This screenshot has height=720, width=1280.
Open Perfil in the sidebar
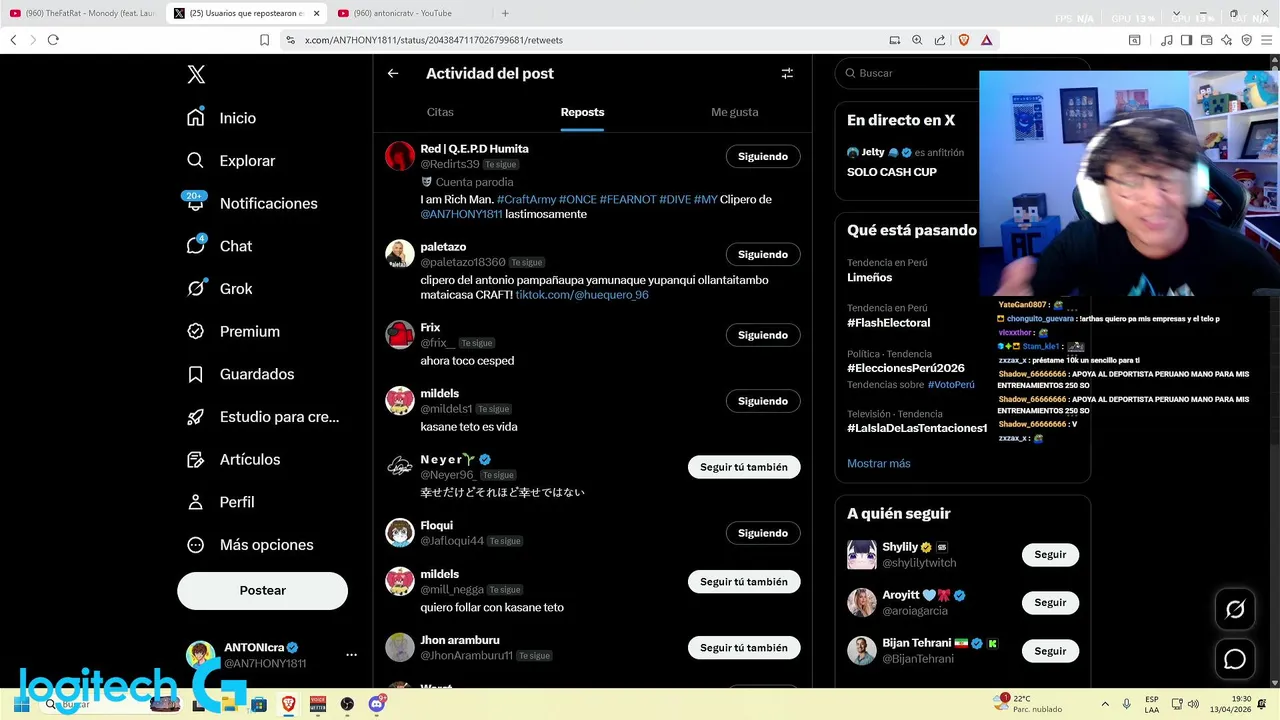pos(220,502)
